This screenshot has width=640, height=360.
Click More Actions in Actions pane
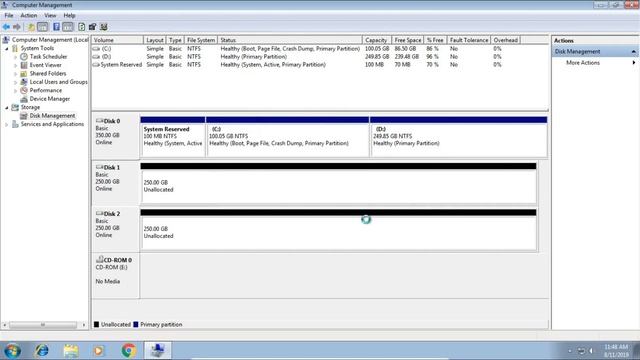[583, 63]
